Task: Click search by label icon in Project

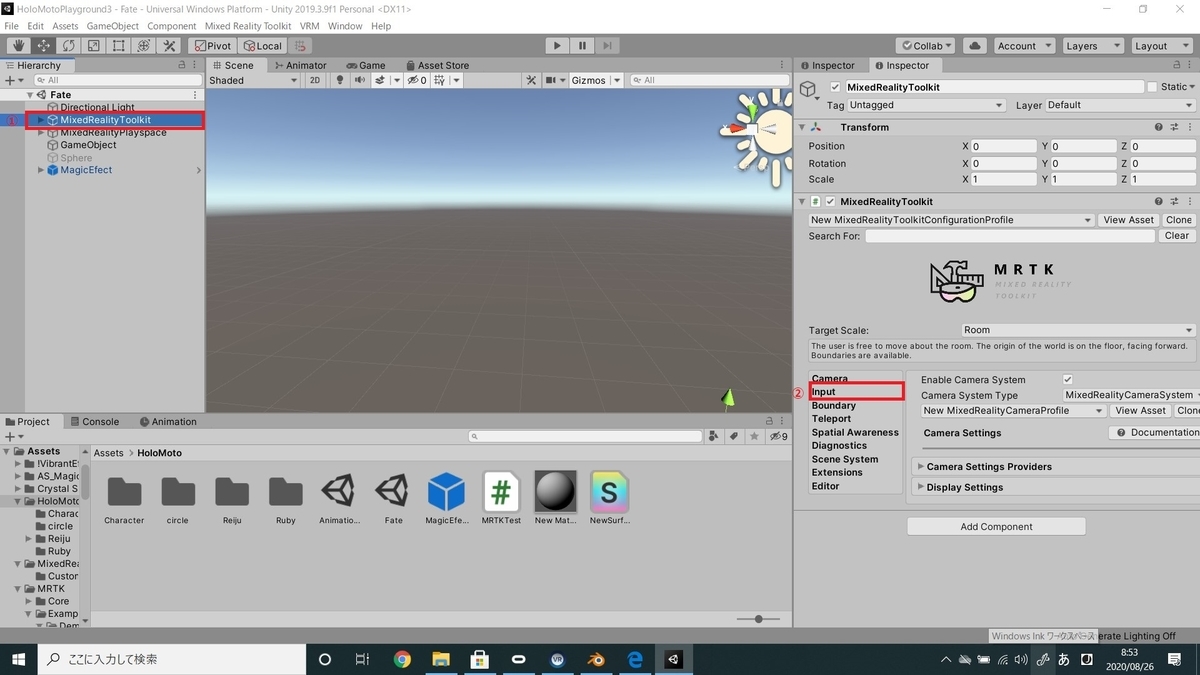Action: point(733,436)
